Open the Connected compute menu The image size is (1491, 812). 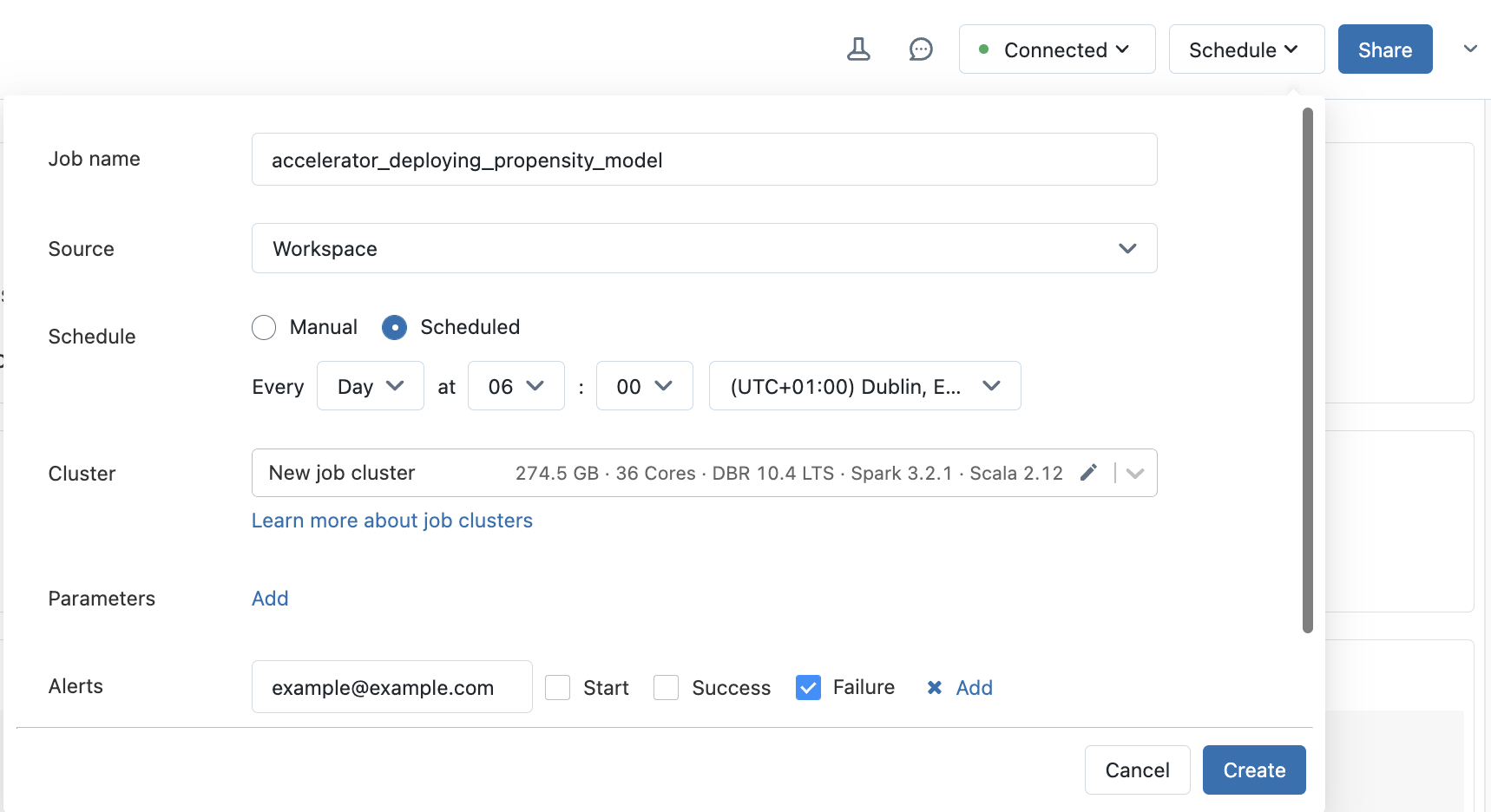[1056, 49]
